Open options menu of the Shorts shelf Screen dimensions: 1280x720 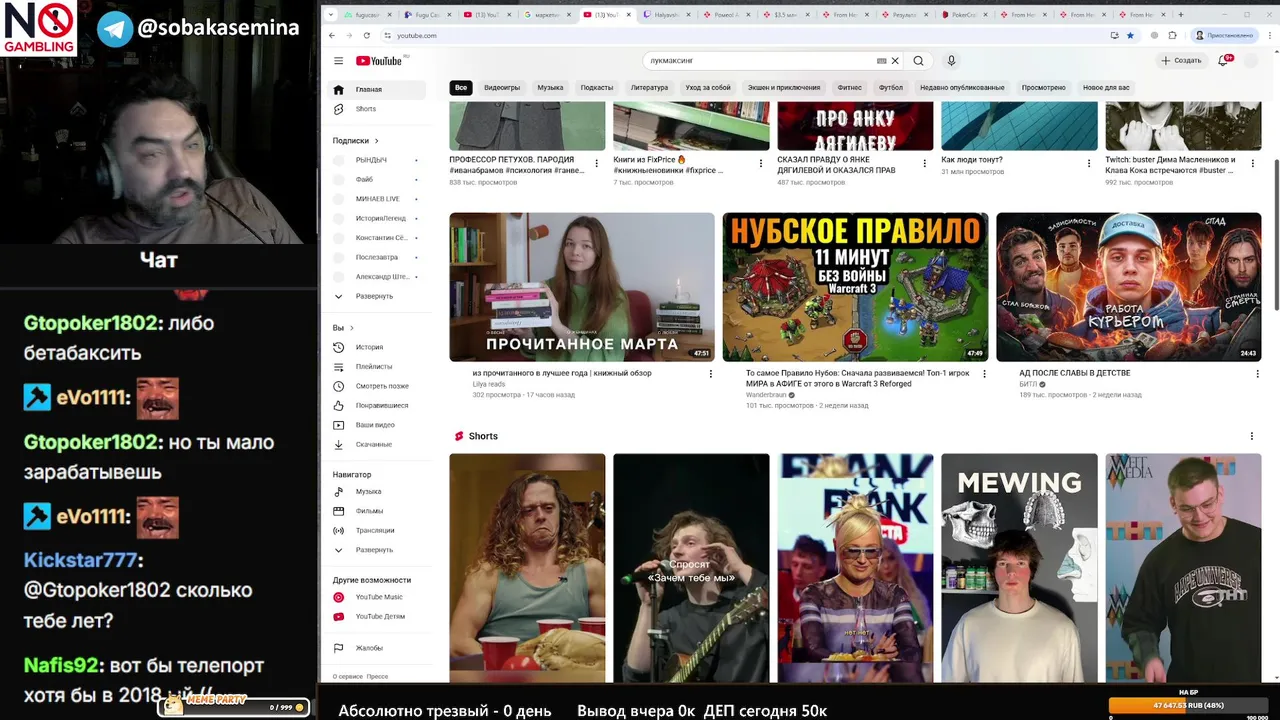tap(1251, 436)
